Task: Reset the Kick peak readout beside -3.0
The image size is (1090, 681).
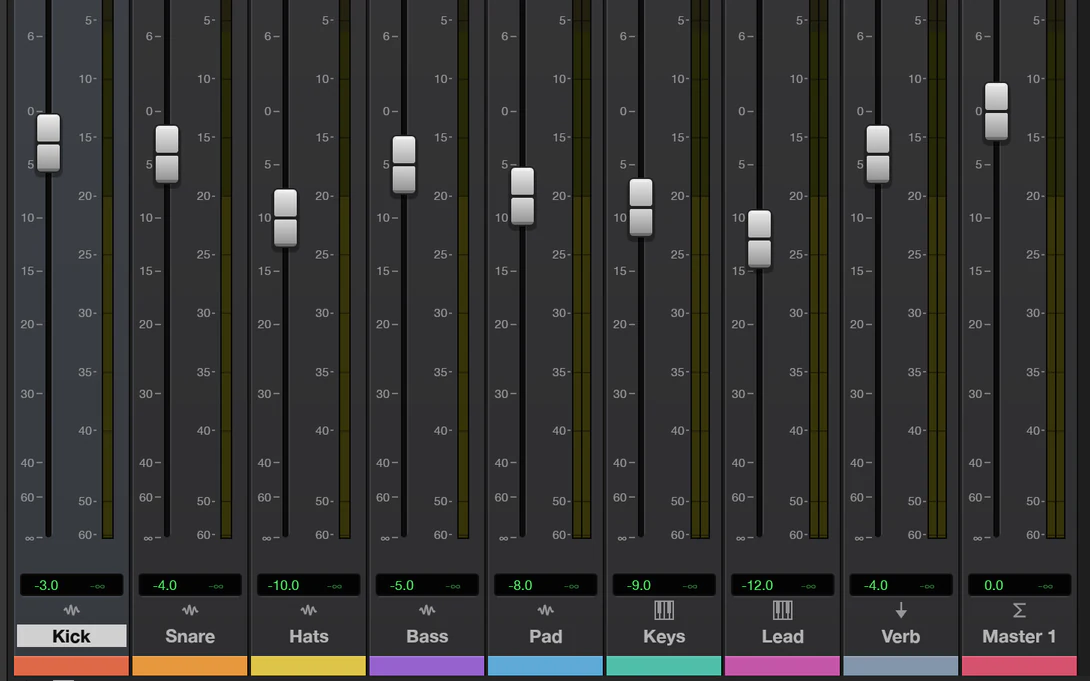Action: (x=97, y=586)
